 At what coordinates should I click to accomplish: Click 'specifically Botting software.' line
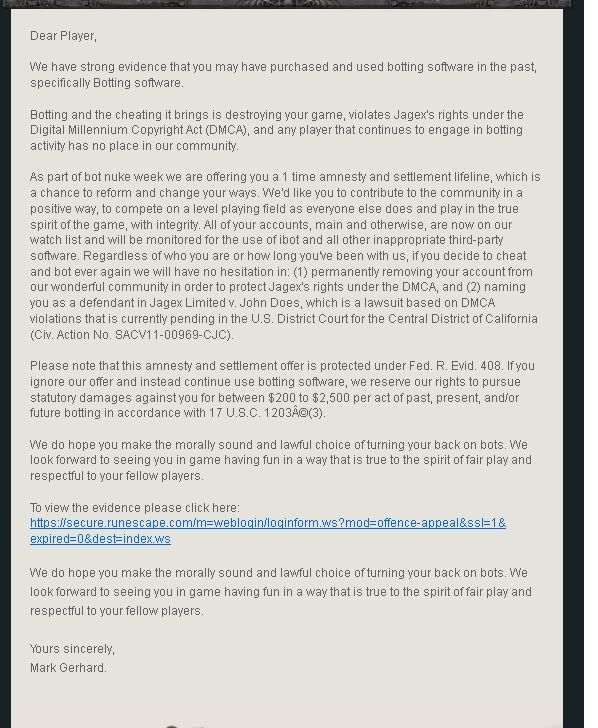click(107, 83)
